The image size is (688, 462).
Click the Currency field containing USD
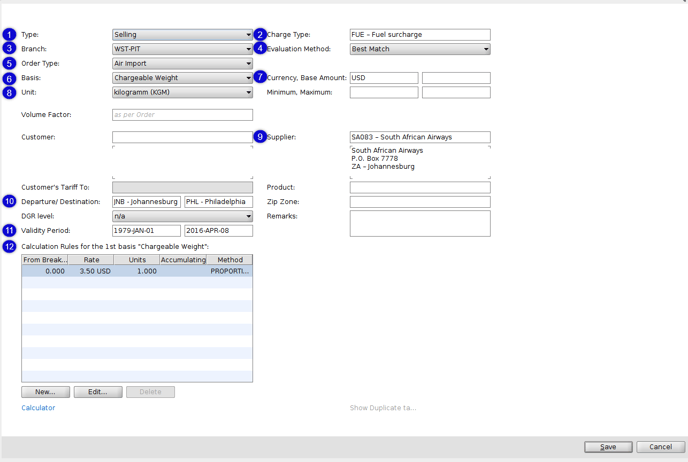click(x=384, y=78)
